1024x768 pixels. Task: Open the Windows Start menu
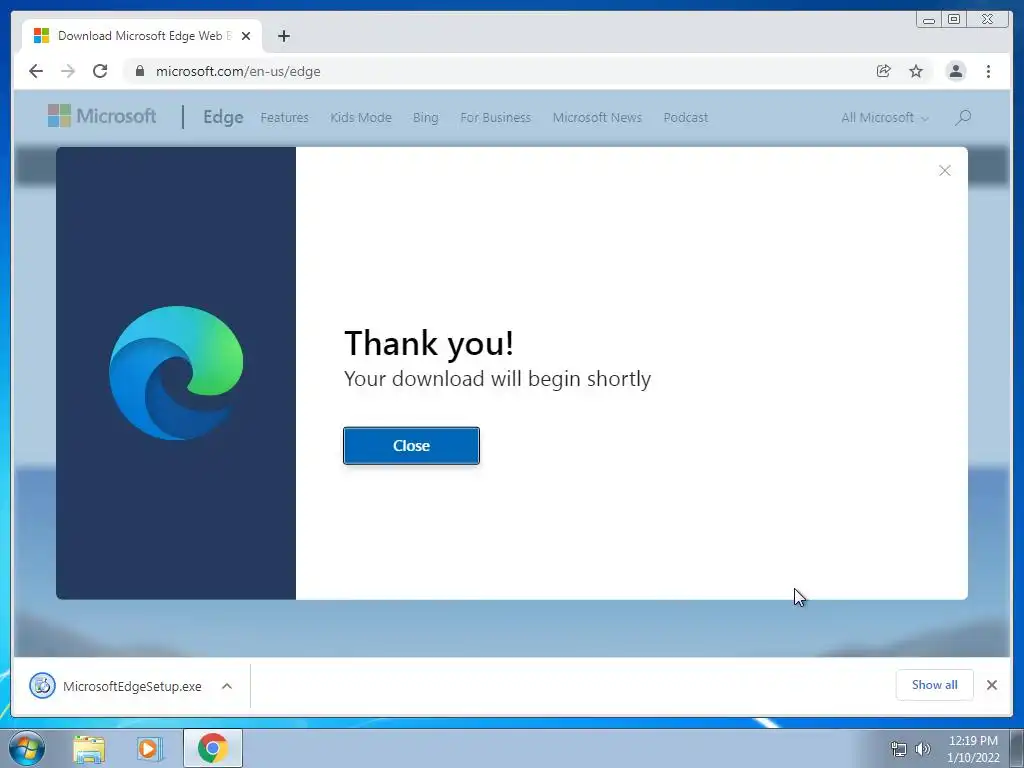[x=27, y=748]
